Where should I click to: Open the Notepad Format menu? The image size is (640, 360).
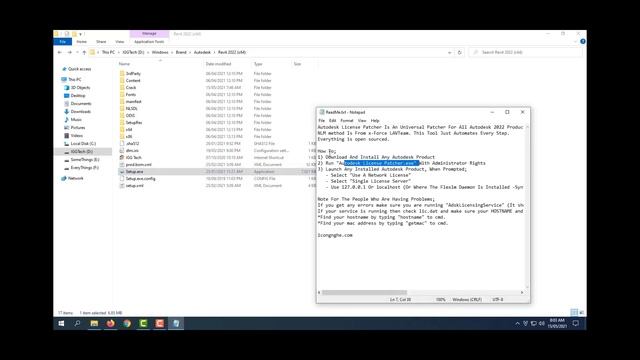[347, 121]
